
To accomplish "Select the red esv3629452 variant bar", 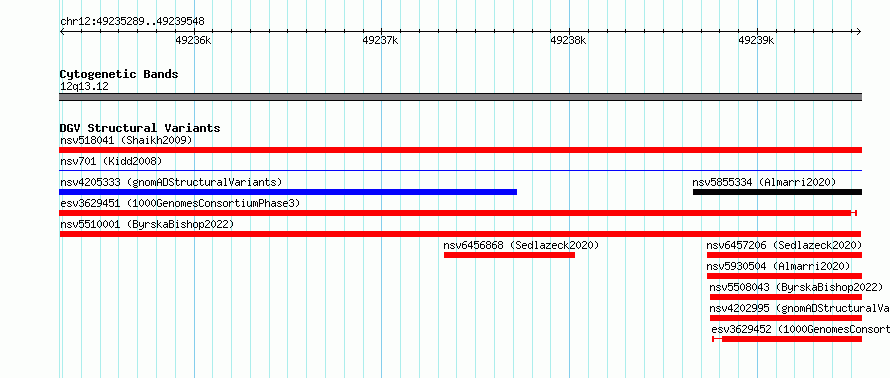I will 787,339.
